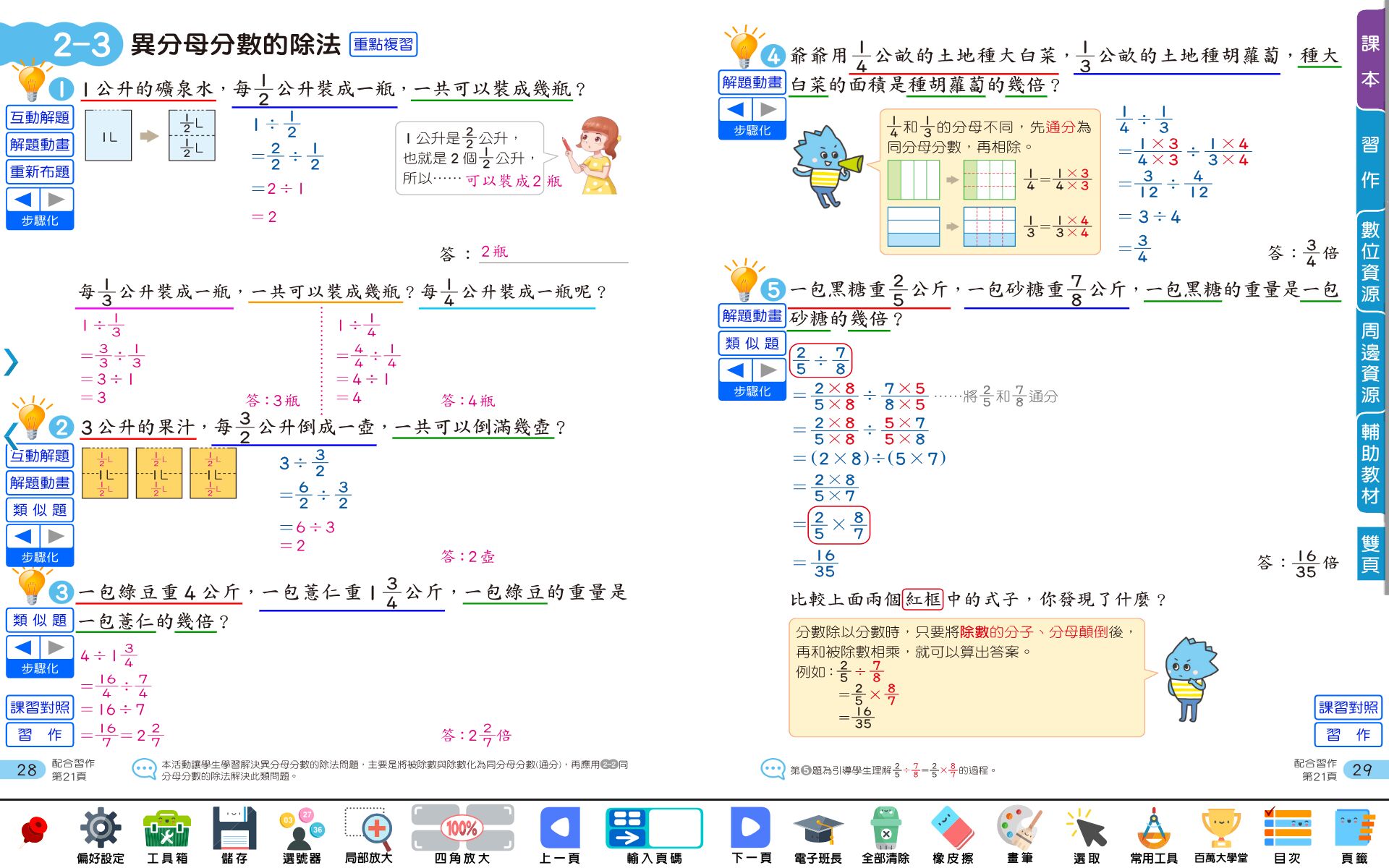Switch to the 習作 side tab
The width and height of the screenshot is (1389, 868).
(x=1370, y=162)
